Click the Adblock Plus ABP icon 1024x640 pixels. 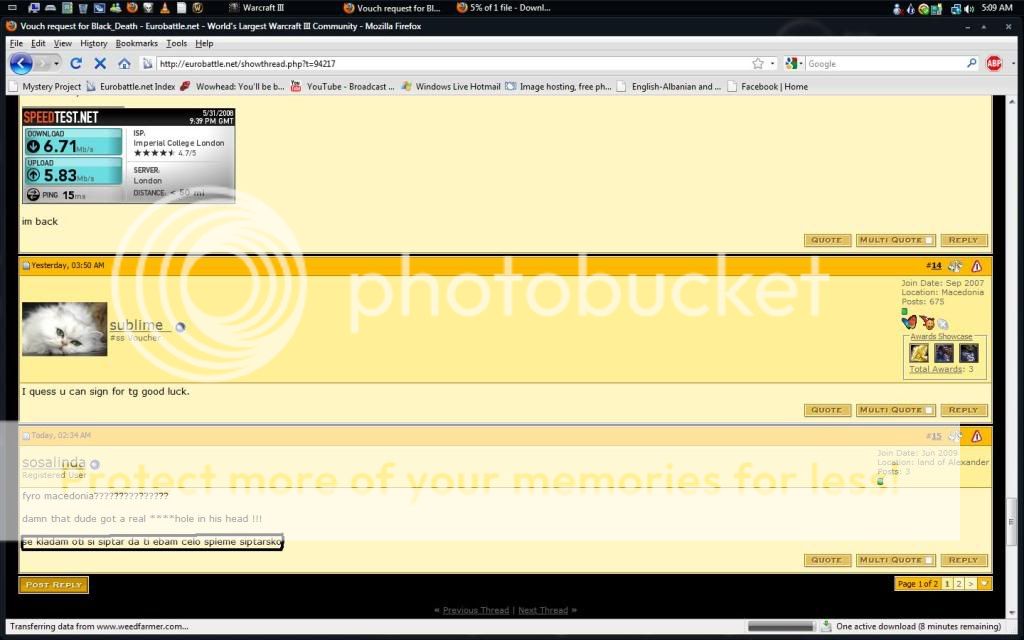click(994, 63)
